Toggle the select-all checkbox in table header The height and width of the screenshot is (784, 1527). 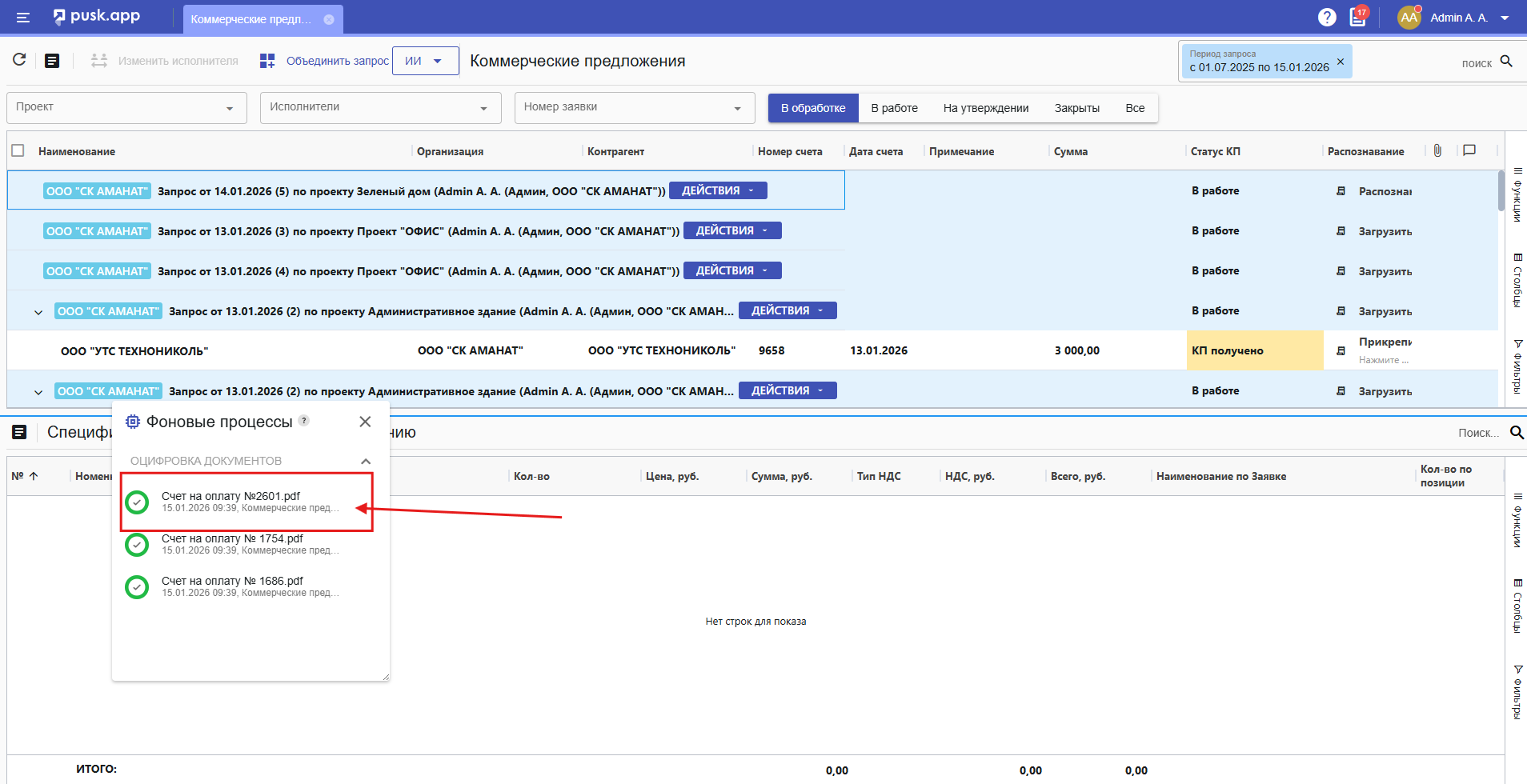coord(18,150)
